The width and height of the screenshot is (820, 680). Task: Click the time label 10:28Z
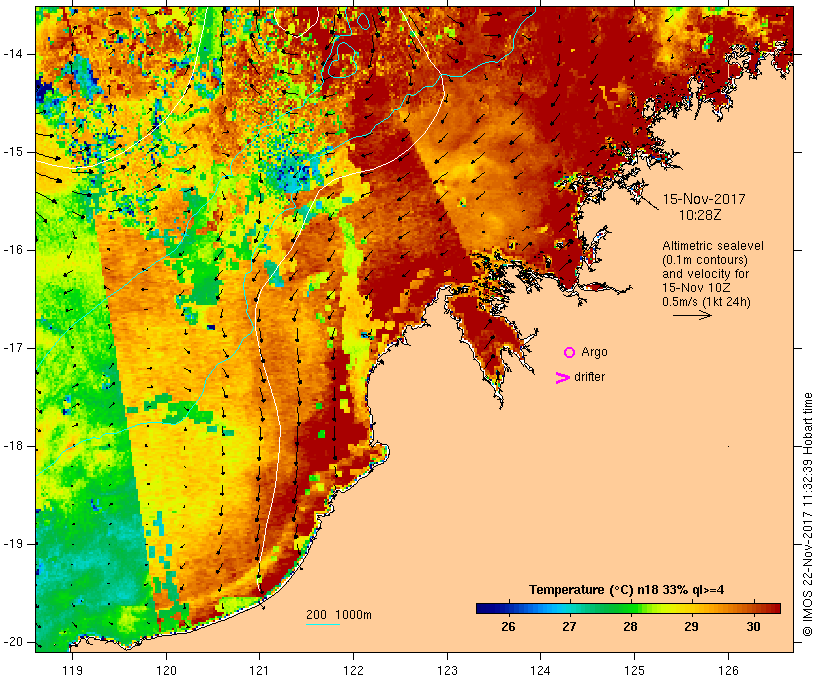[700, 215]
